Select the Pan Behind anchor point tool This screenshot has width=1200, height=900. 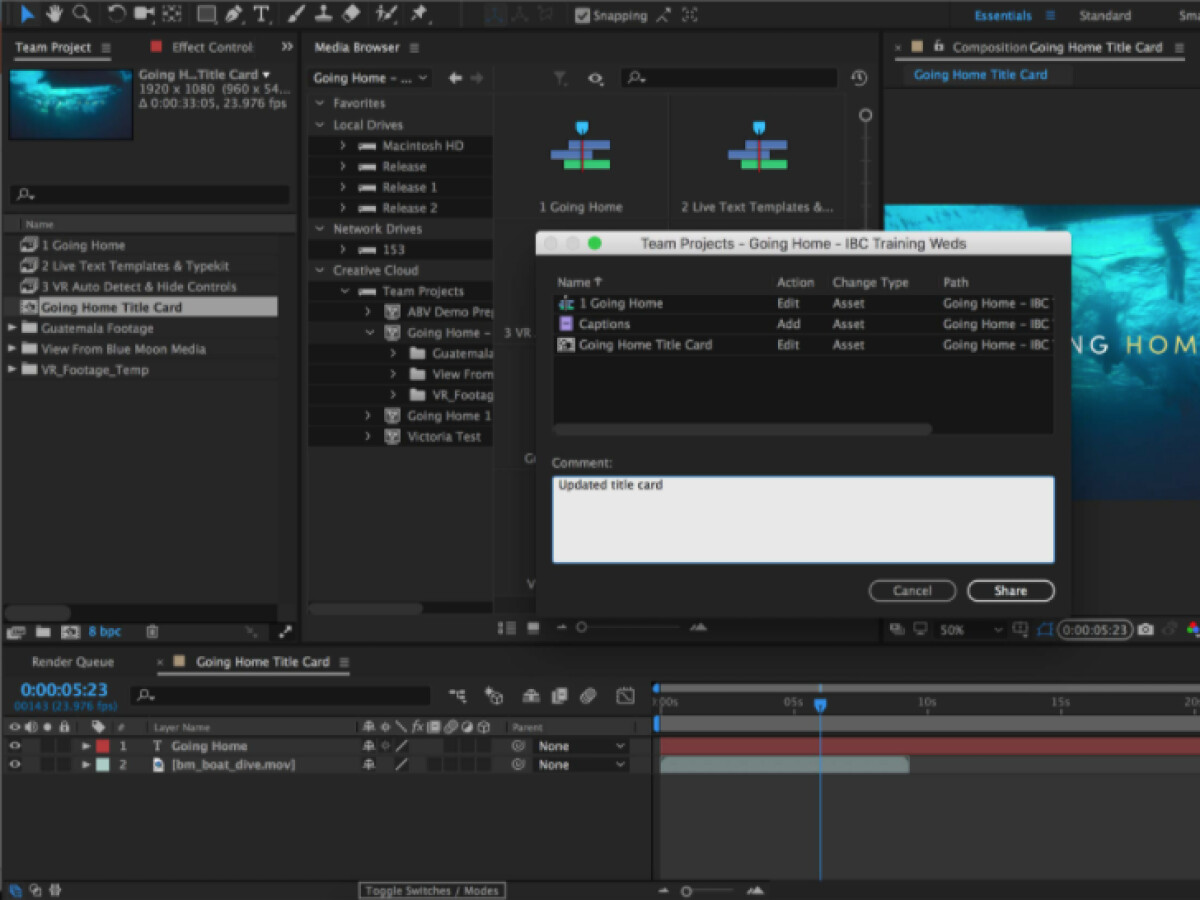[172, 14]
